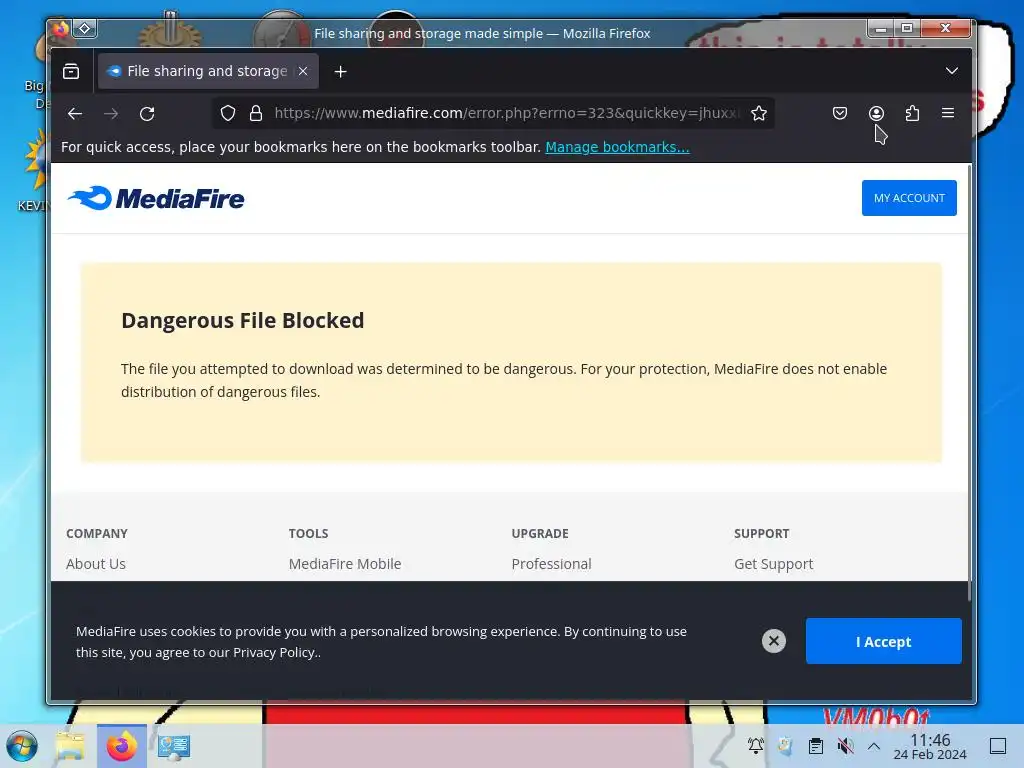Click the I Accept cookies button
Screen dimensions: 1024x768
pos(884,641)
